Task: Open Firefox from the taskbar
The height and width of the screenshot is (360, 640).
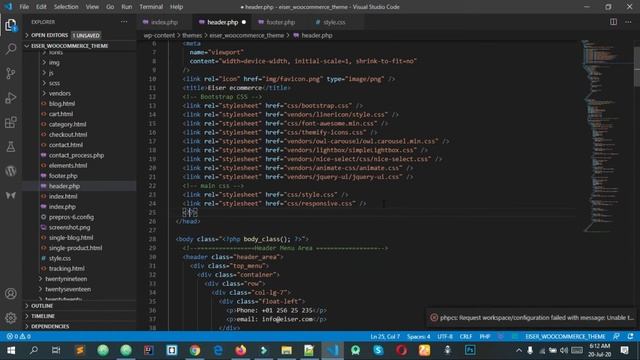Action: coord(241,350)
